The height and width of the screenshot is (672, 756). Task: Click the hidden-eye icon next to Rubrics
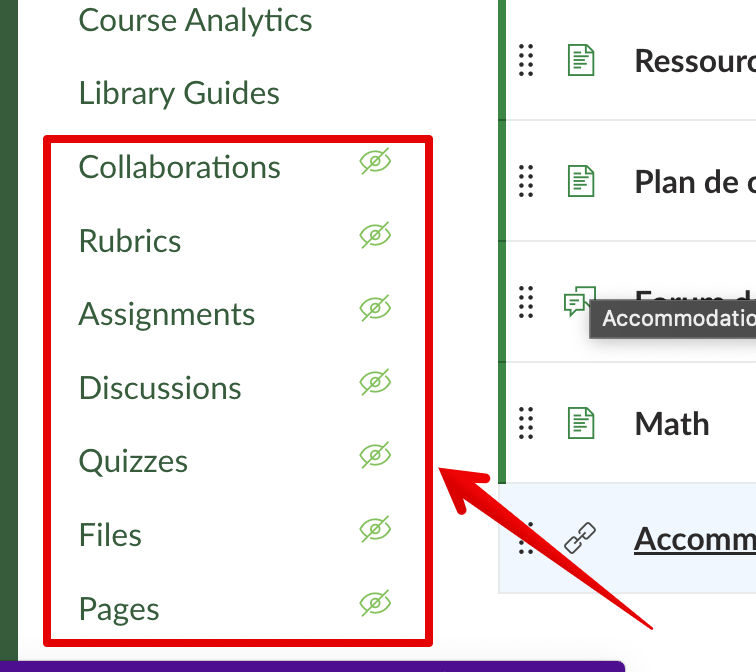point(375,236)
